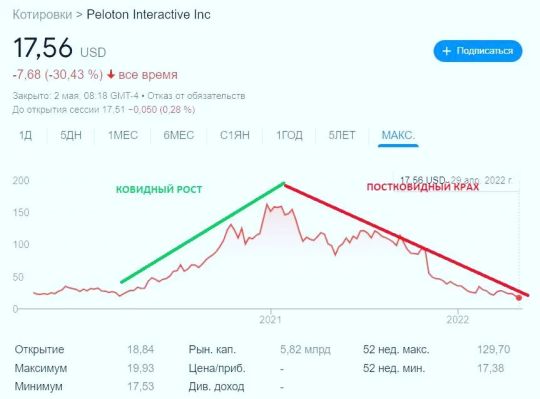This screenshot has width=540, height=399.
Task: Switch to the 5ДН range tab
Action: [x=71, y=135]
